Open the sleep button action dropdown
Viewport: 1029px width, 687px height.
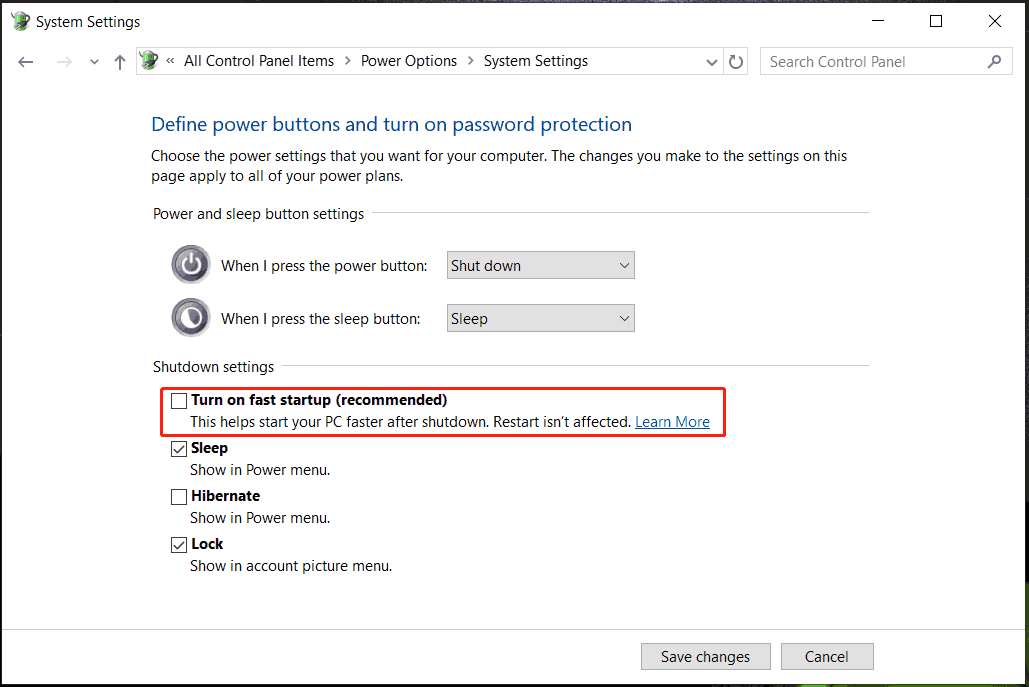(541, 318)
